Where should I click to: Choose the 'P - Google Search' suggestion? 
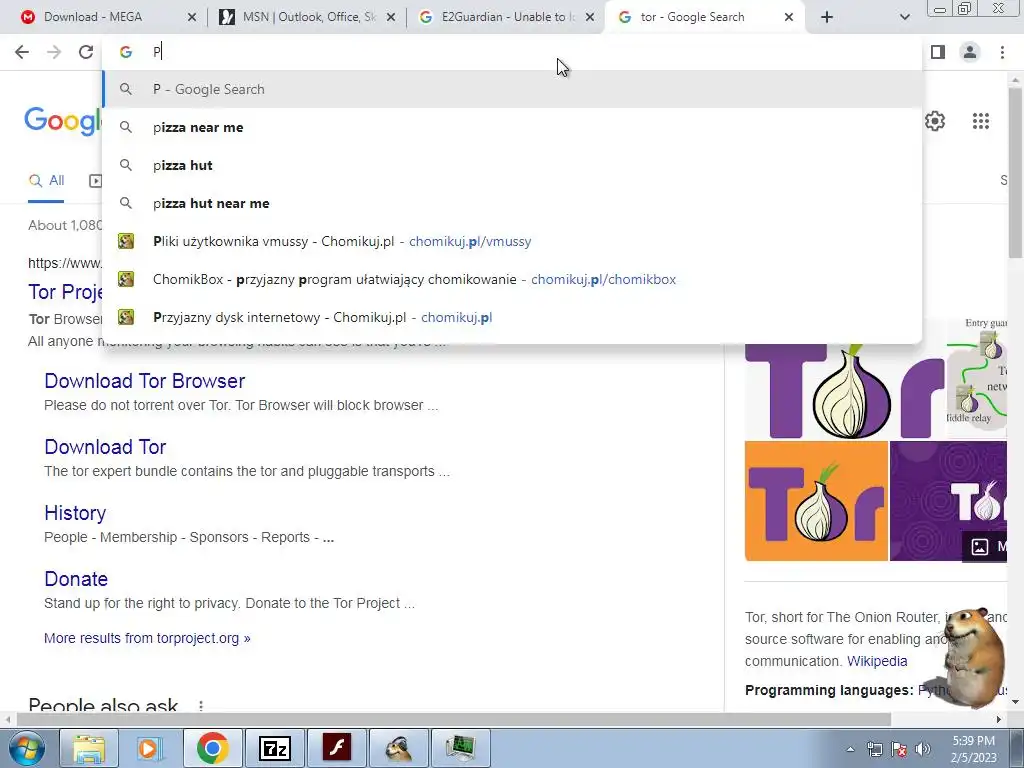(512, 89)
